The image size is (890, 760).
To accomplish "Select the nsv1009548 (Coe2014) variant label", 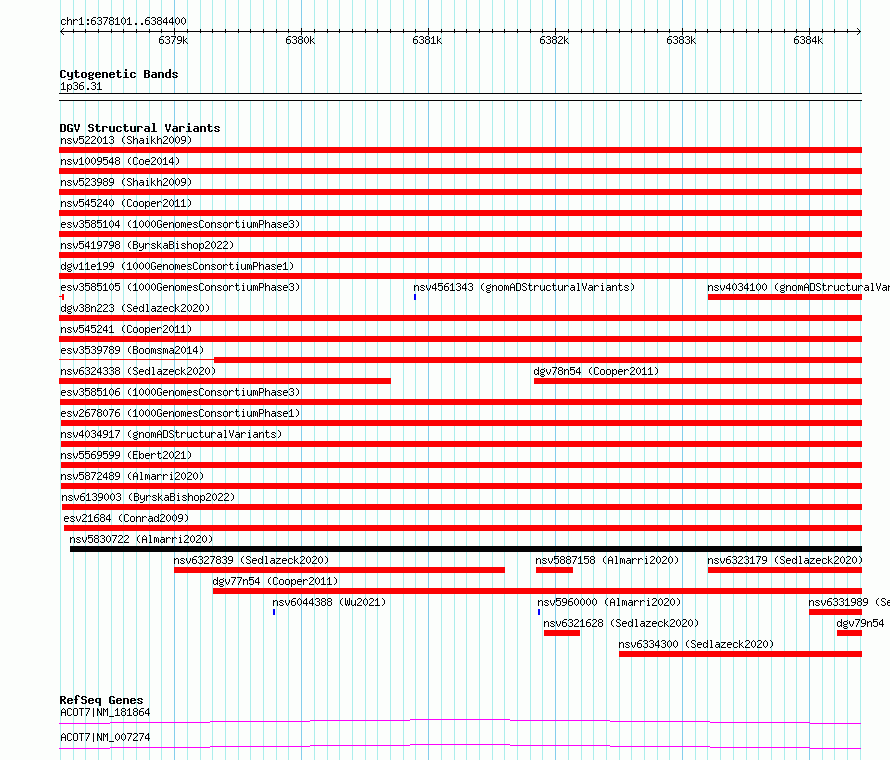I will point(120,161).
